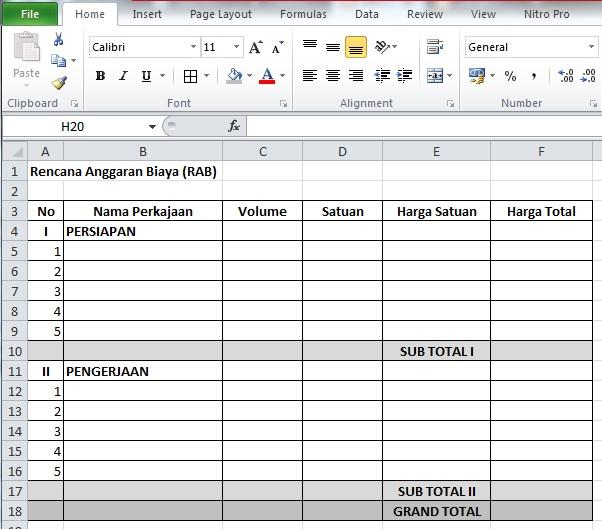Select the Format Painter brush
Screen dimensions: 602x529
coord(58,83)
